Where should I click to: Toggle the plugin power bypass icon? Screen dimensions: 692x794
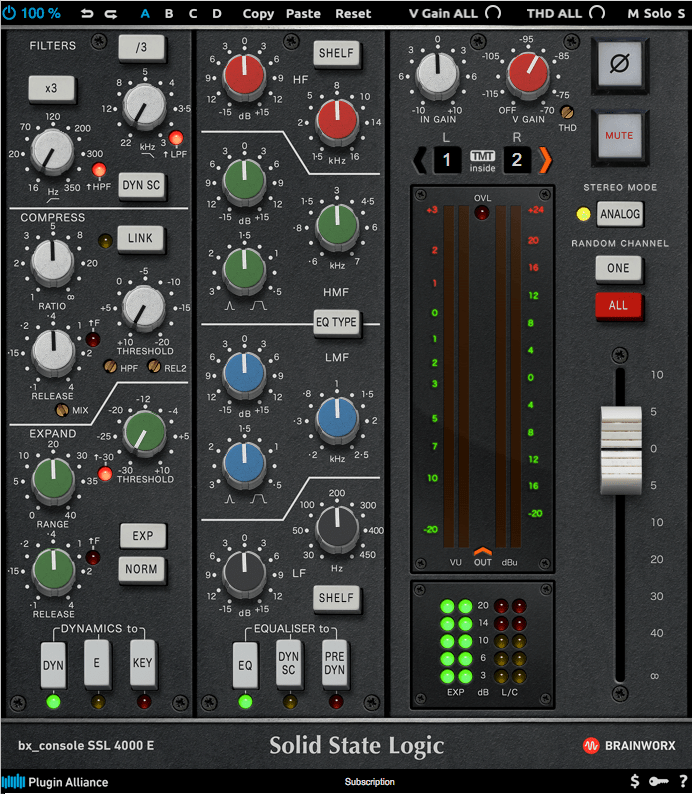pyautogui.click(x=11, y=14)
